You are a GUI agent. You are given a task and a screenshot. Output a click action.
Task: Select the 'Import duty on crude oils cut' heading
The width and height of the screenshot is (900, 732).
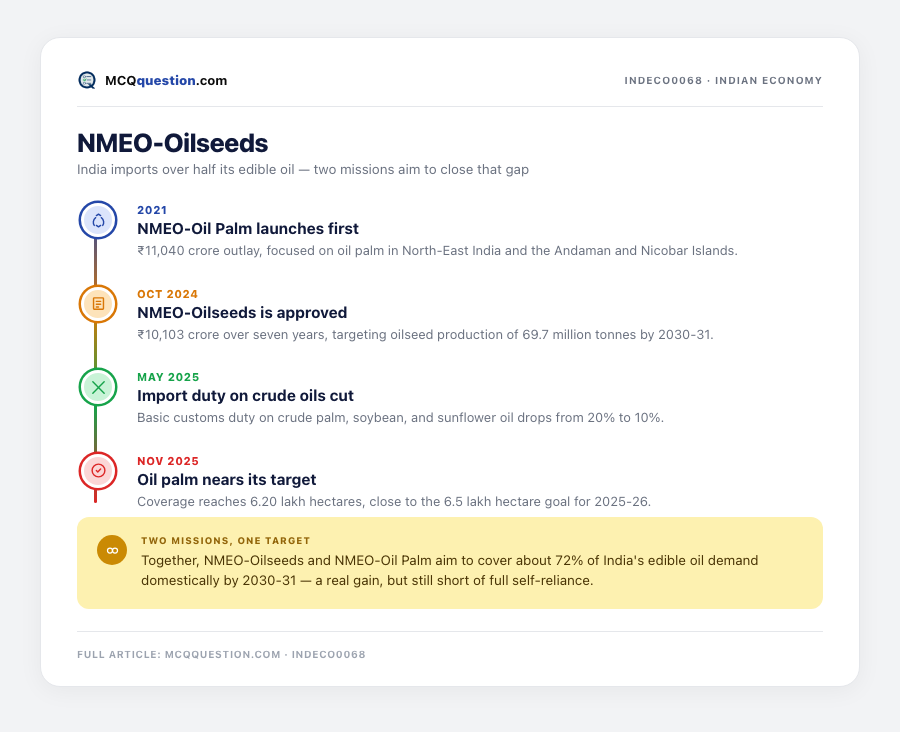(245, 396)
